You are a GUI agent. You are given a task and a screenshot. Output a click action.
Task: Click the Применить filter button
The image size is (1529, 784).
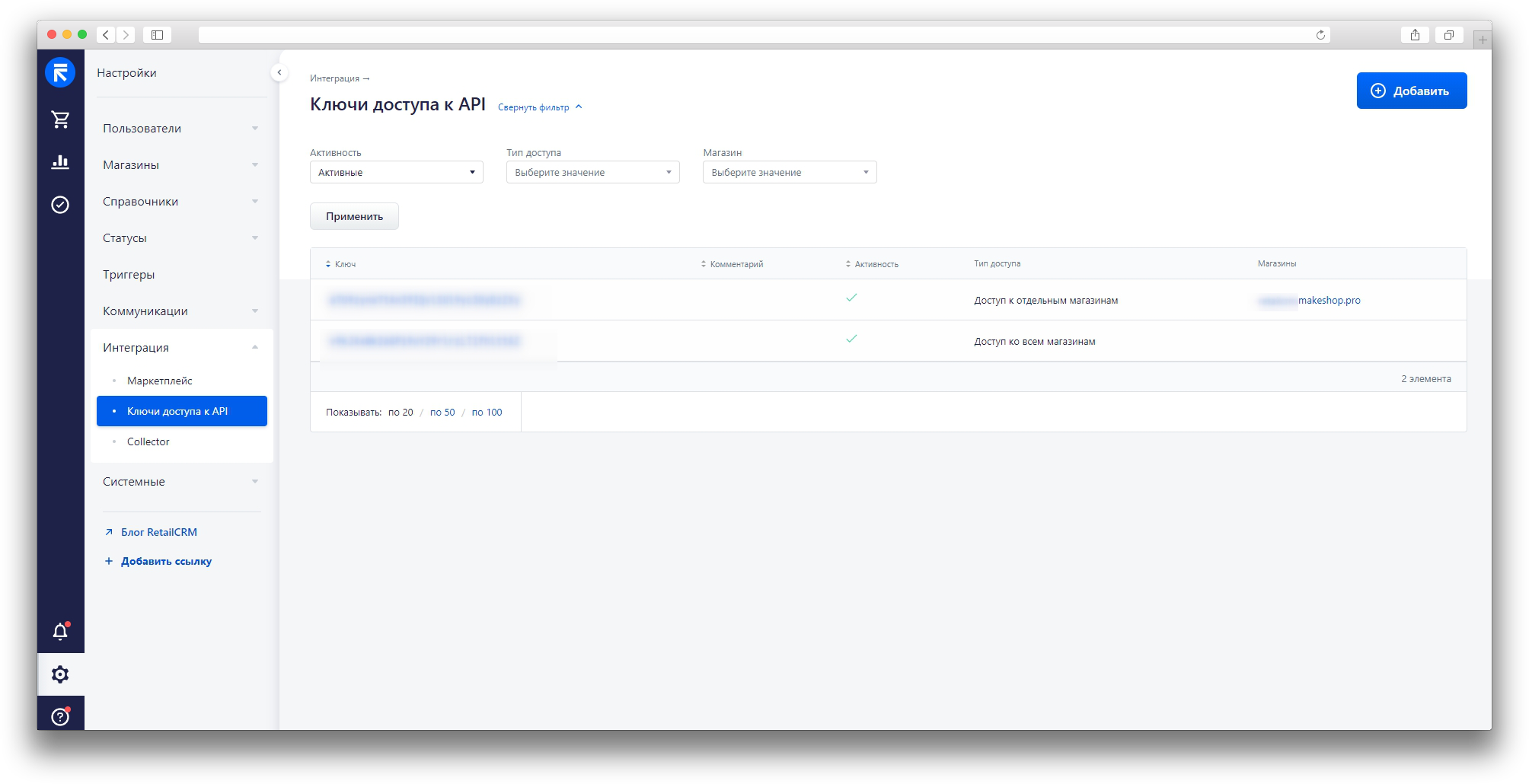pos(354,216)
